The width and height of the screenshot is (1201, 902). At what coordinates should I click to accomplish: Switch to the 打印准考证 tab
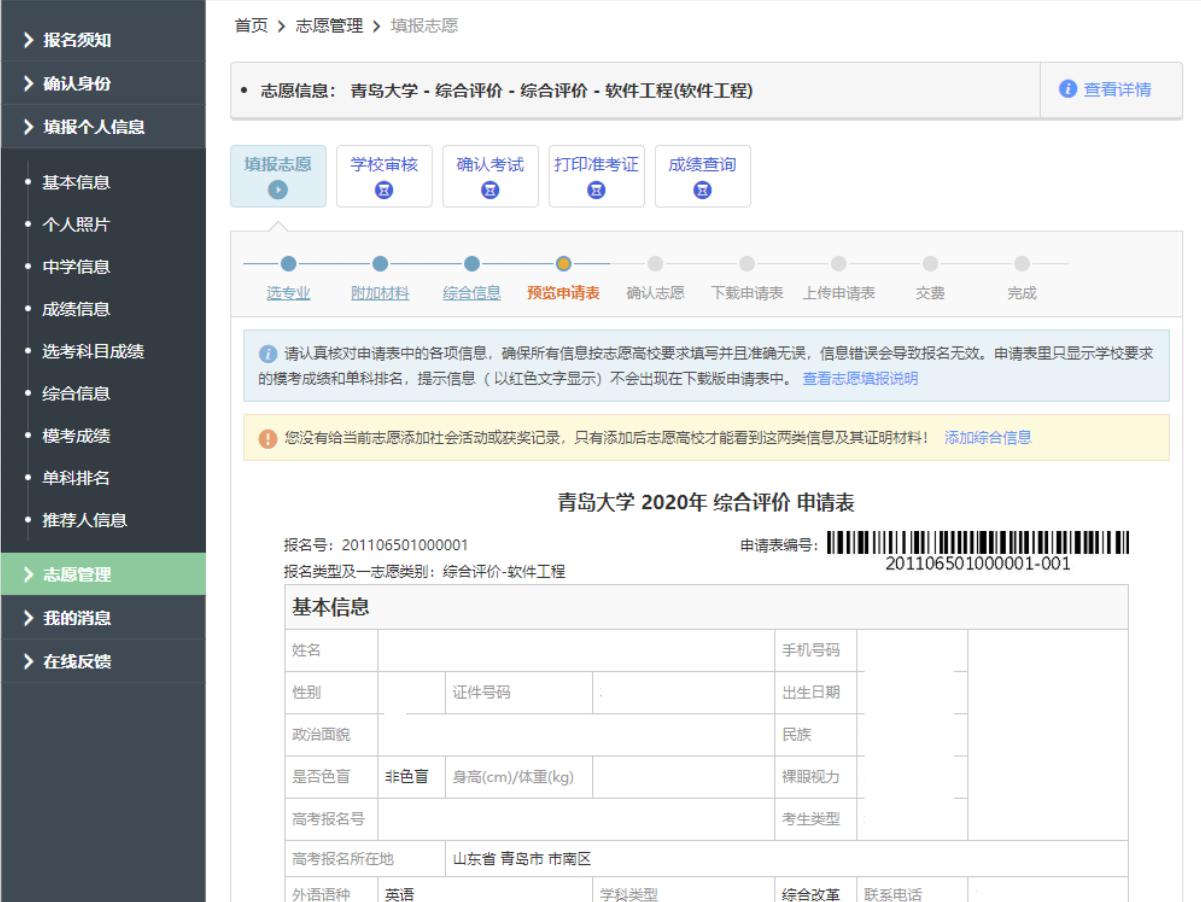(596, 176)
